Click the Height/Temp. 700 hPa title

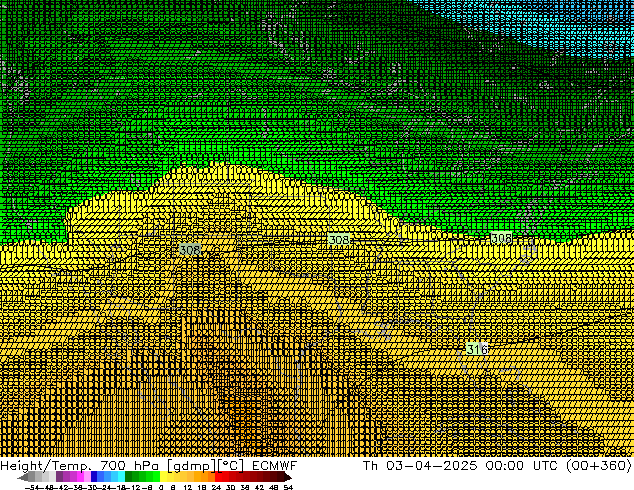[x=81, y=465]
